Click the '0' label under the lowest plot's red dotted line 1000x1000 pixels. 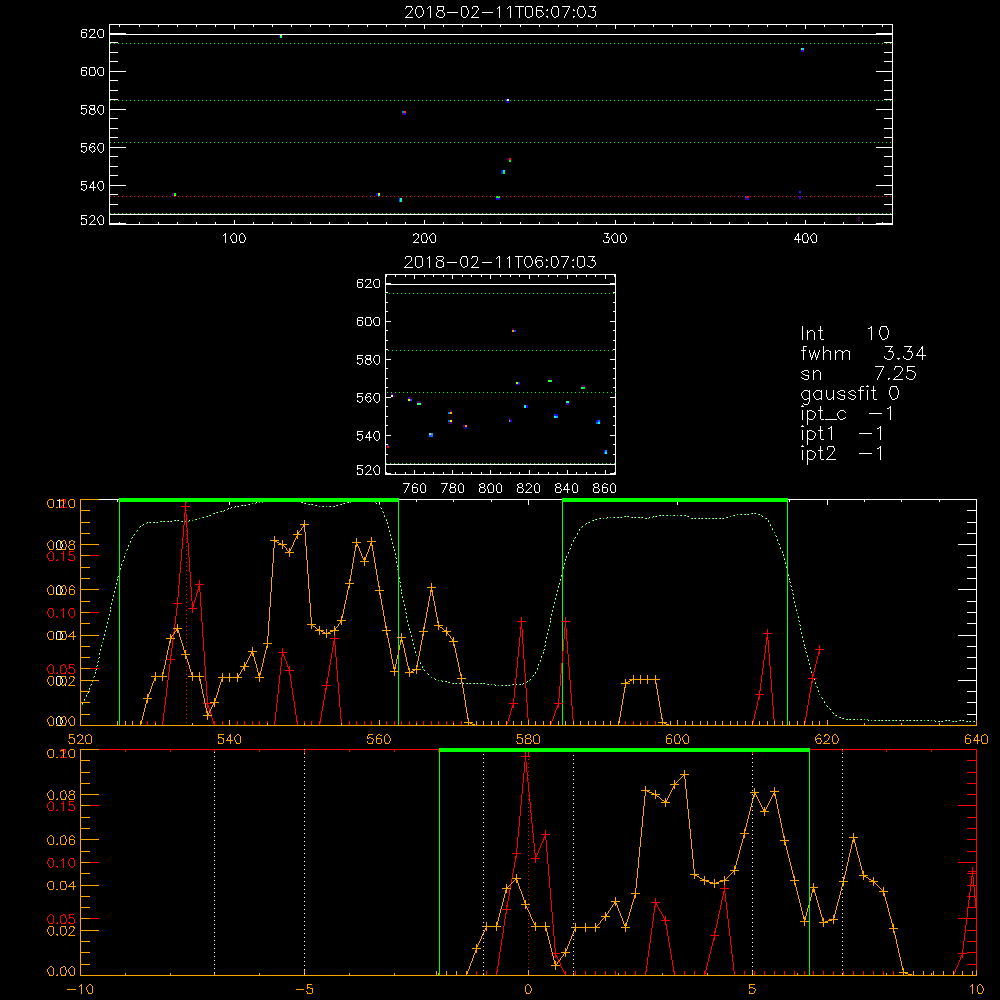528,989
